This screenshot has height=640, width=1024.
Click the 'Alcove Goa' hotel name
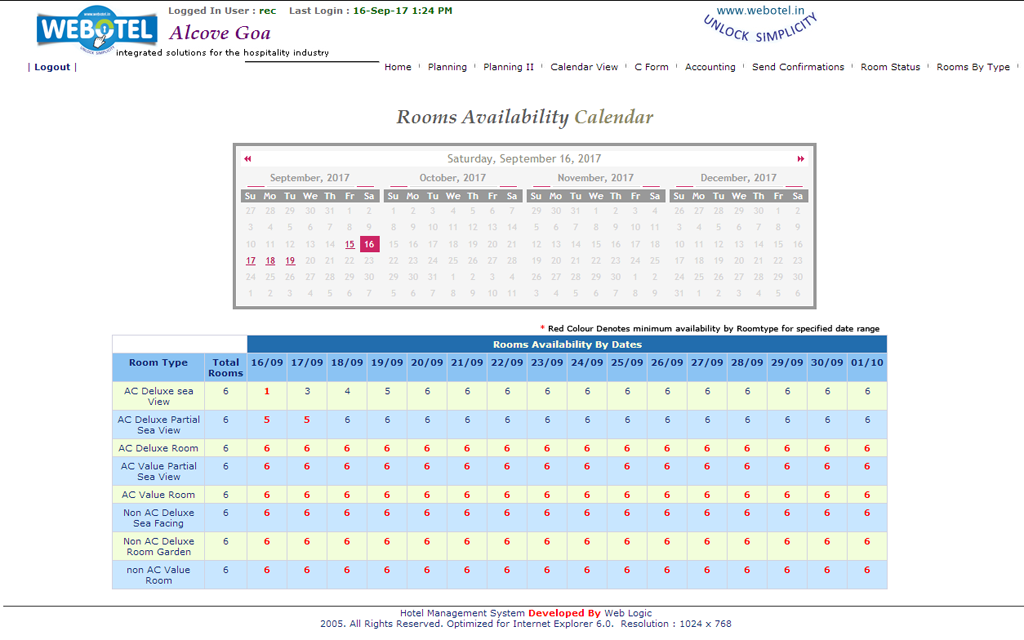point(219,33)
